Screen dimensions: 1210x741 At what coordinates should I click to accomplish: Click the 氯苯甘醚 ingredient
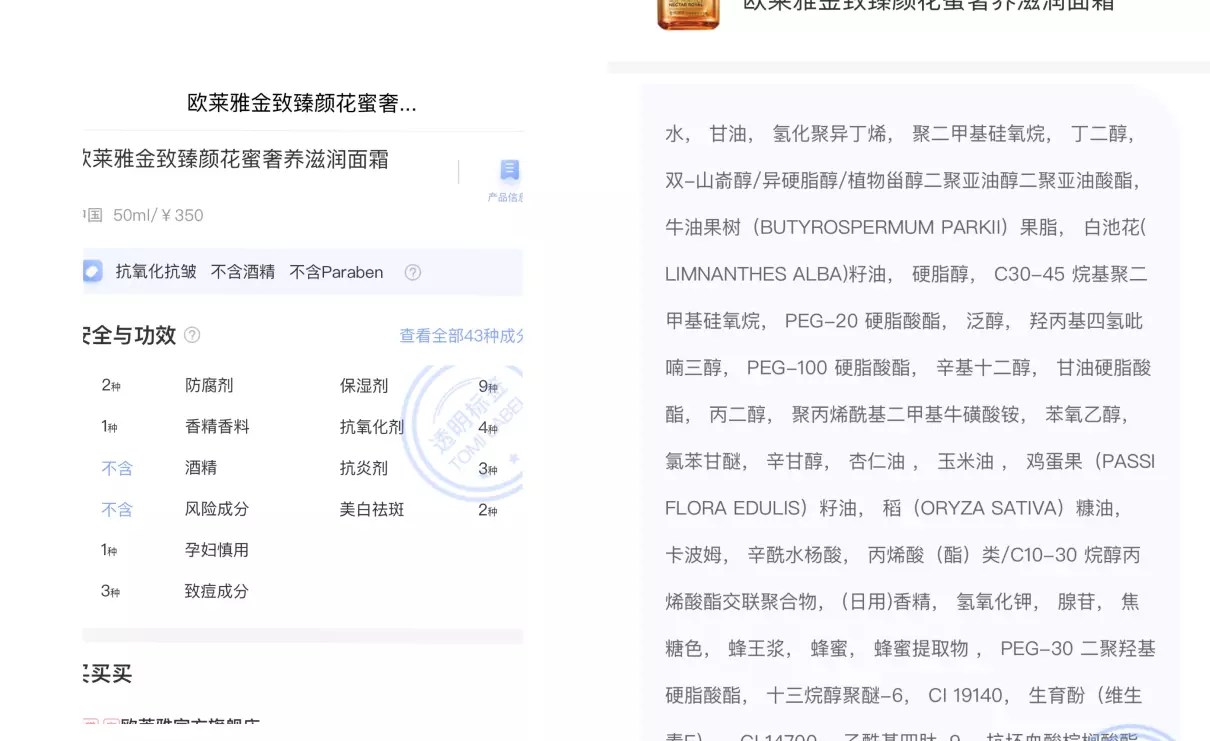point(705,461)
